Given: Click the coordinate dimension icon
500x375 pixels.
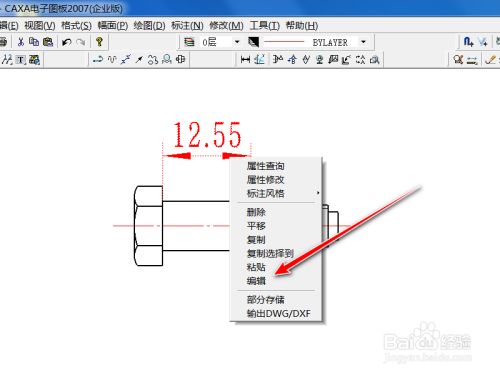Looking at the screenshot, I should tap(259, 60).
